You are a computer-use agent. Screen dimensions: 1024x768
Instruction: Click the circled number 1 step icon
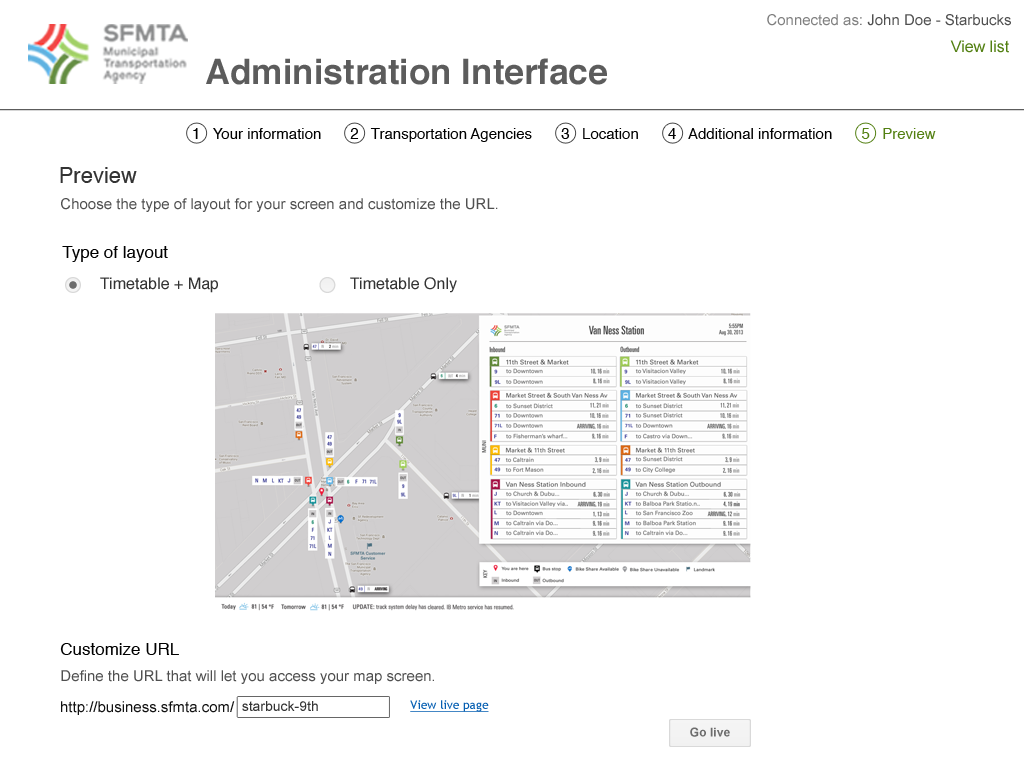pos(196,134)
